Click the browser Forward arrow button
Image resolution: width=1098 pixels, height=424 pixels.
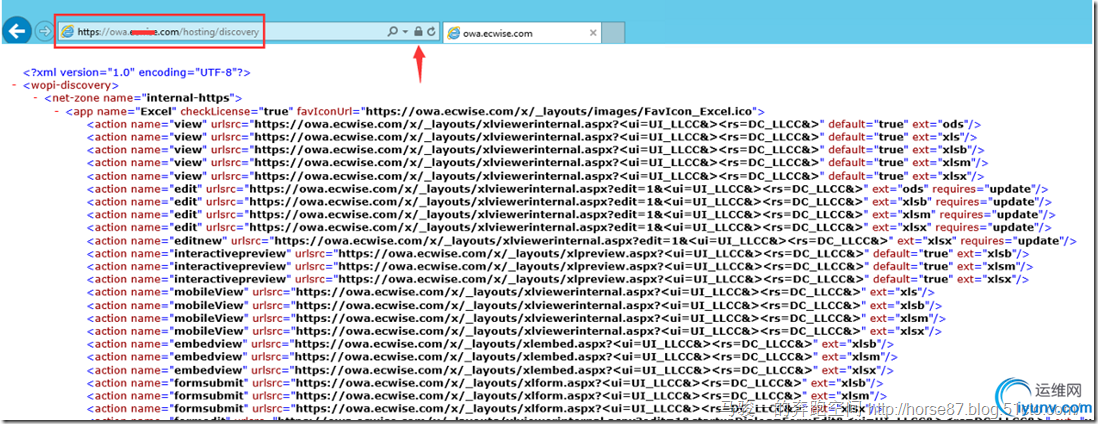click(43, 32)
